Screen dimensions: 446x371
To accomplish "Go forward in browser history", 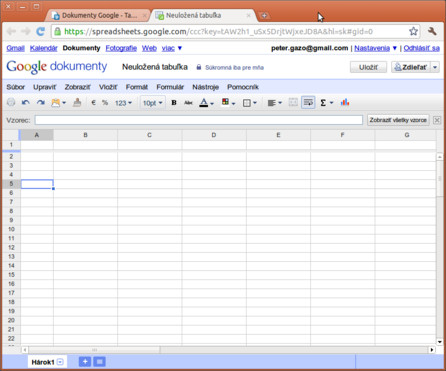I will click(x=26, y=31).
